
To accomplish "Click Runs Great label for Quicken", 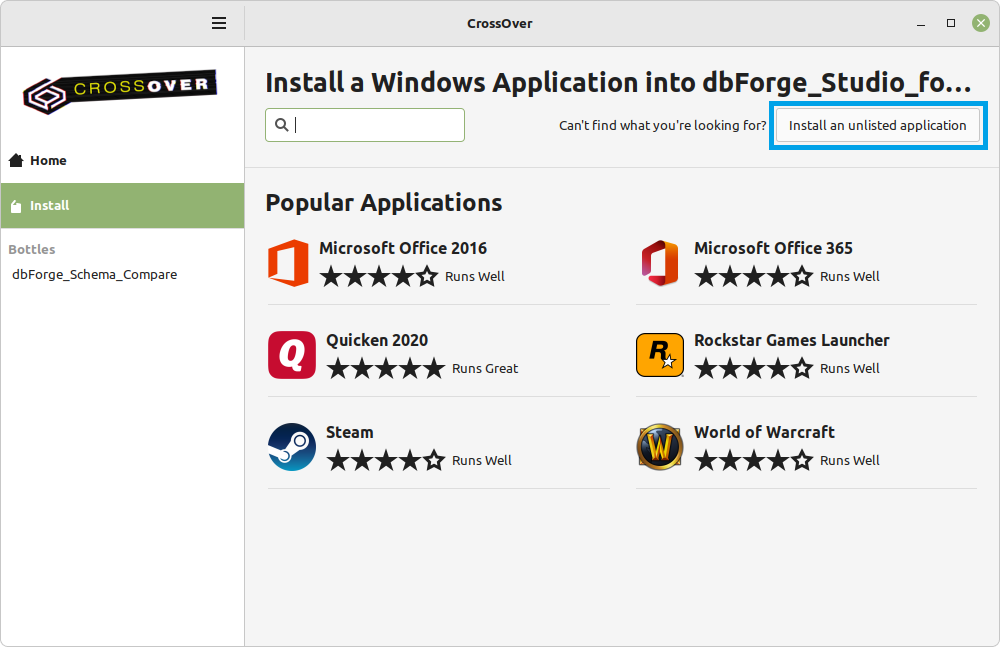I will pos(485,369).
